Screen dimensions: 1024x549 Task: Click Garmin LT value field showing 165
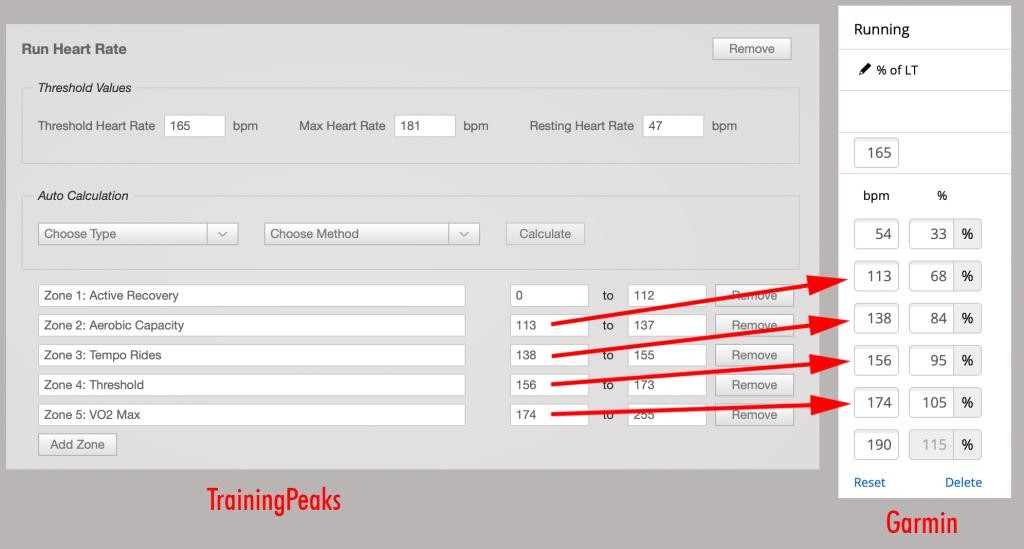coord(876,153)
